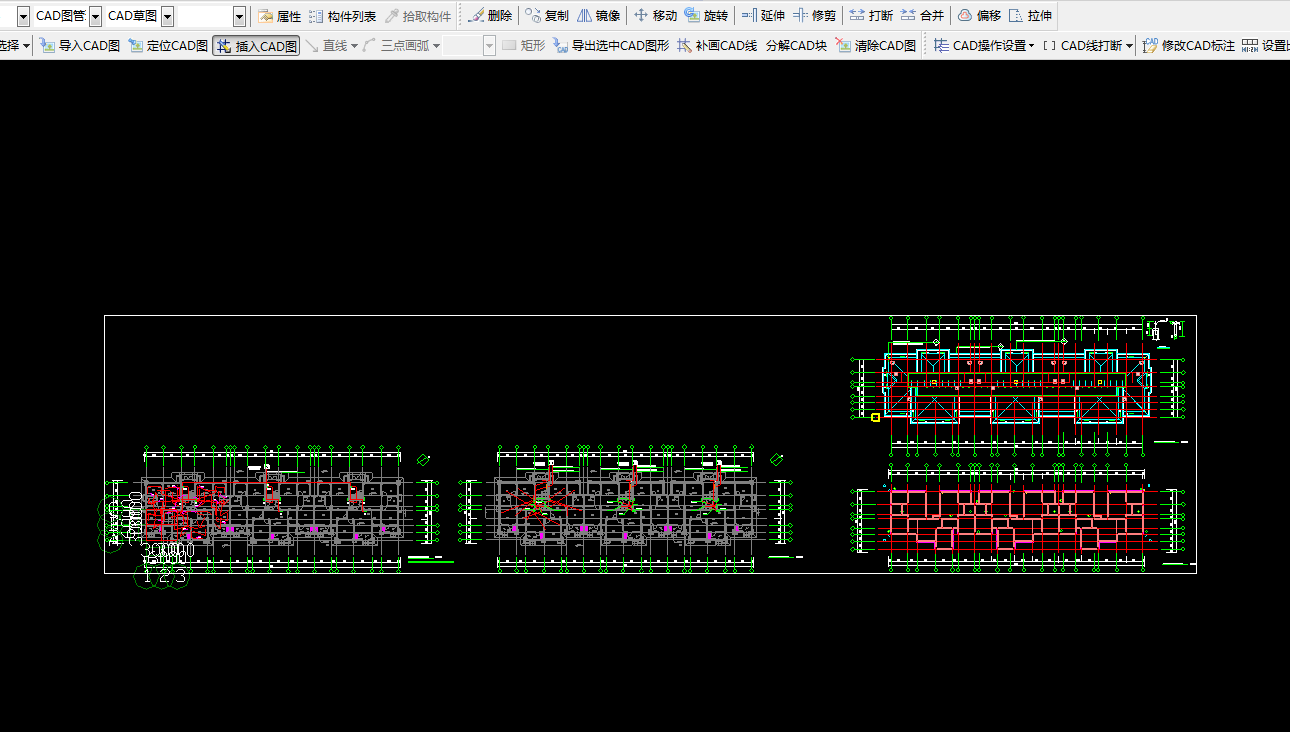
Task: Select the 移动 (Move) tool
Action: [655, 16]
